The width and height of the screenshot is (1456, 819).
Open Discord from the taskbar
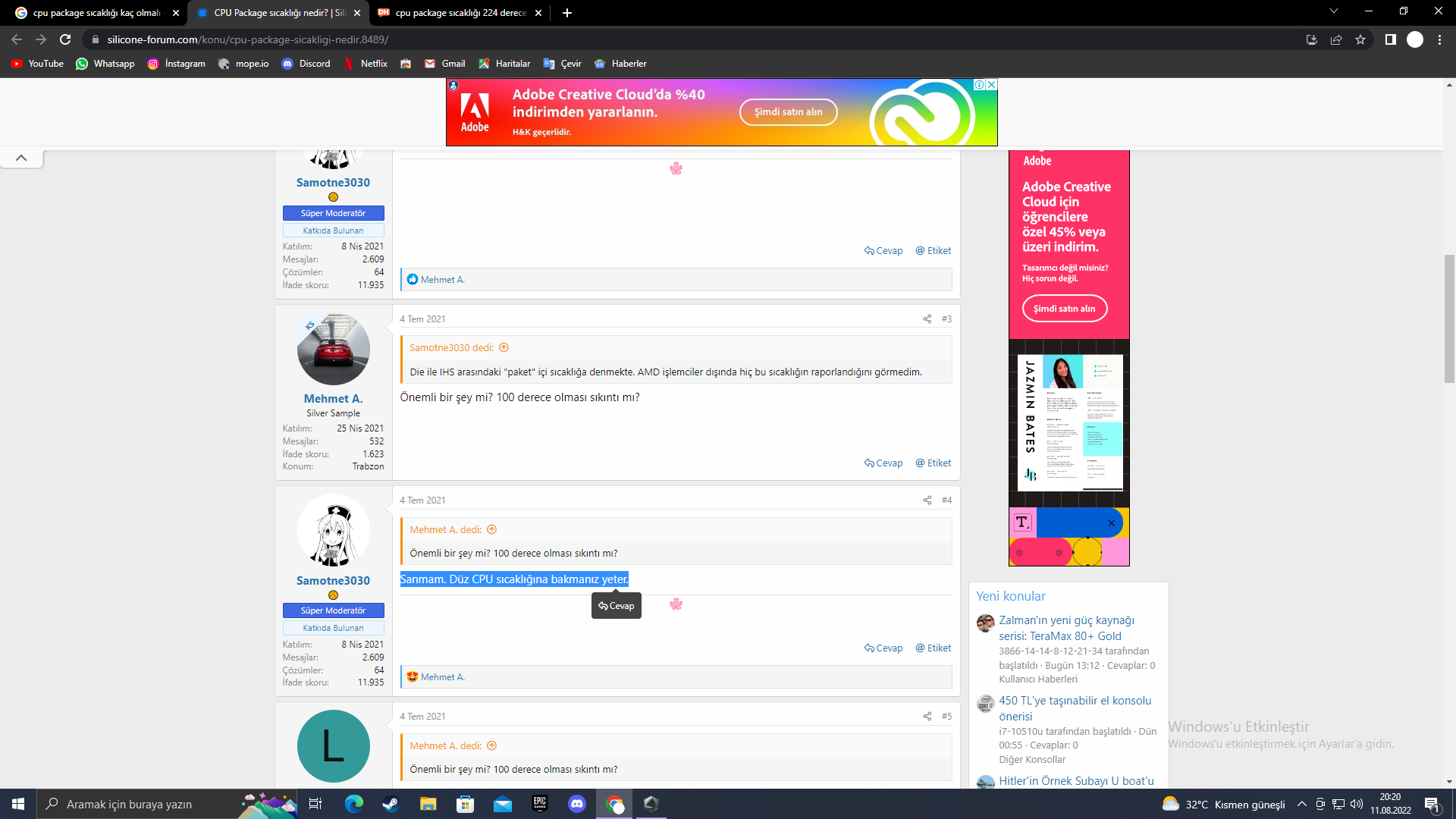577,804
